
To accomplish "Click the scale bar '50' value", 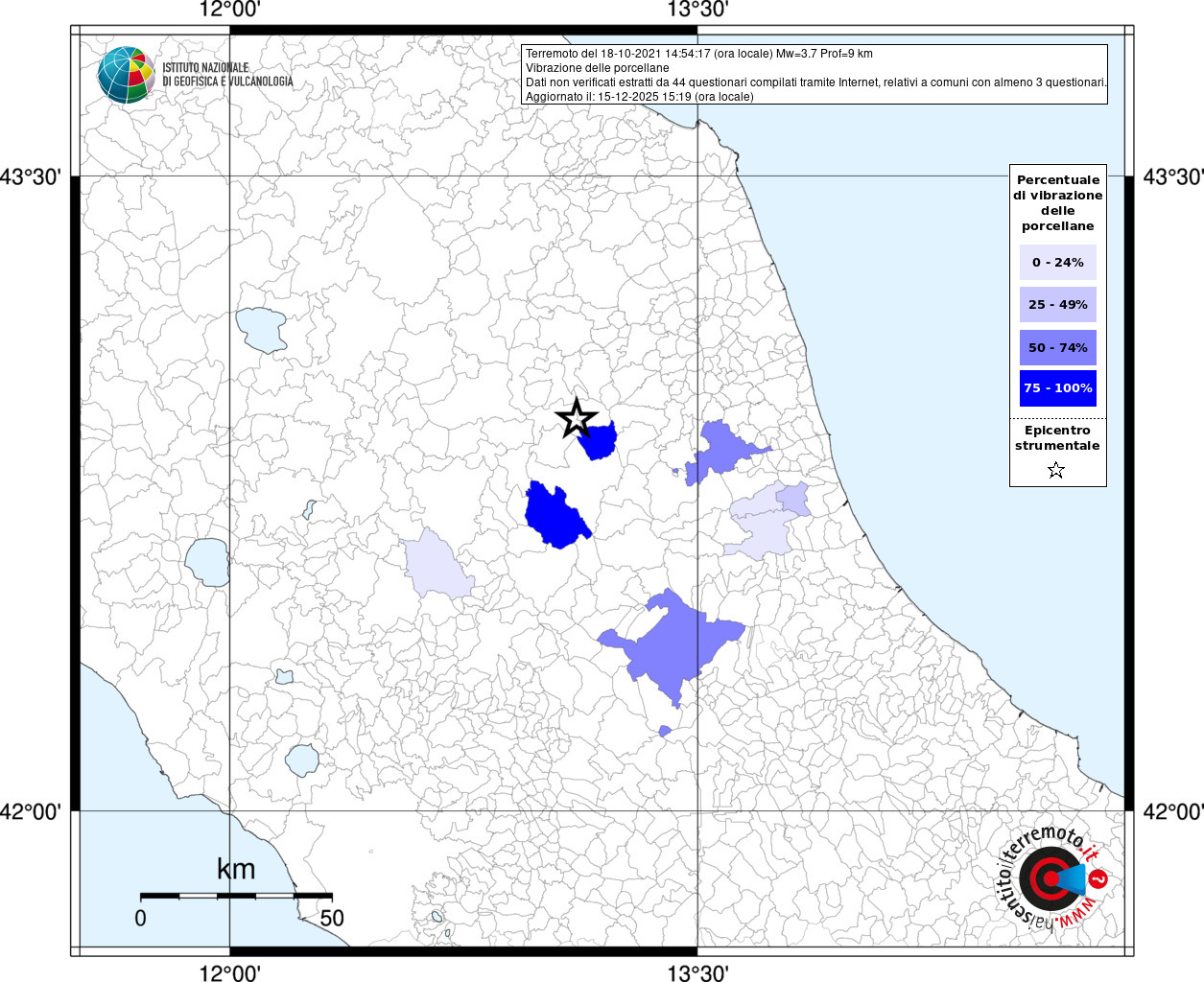I will [x=332, y=918].
